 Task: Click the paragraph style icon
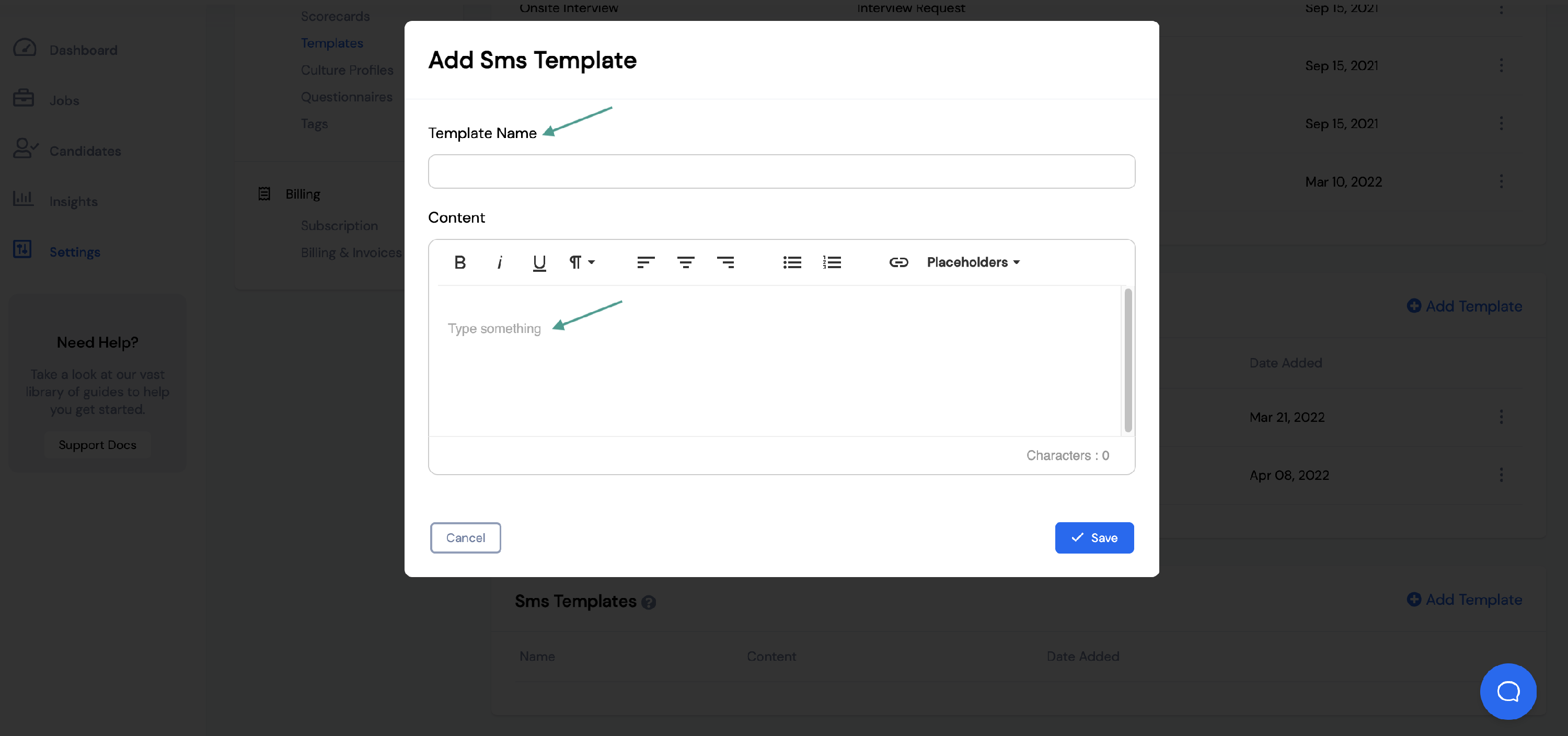point(580,262)
